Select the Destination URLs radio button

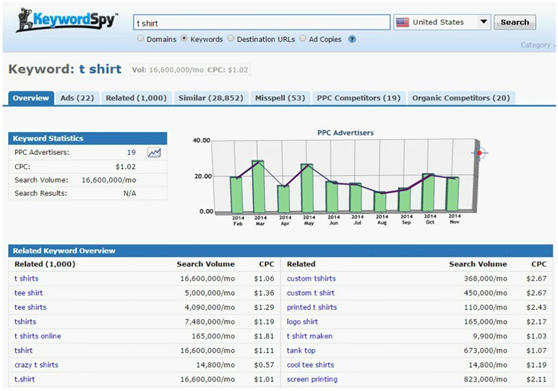(231, 38)
